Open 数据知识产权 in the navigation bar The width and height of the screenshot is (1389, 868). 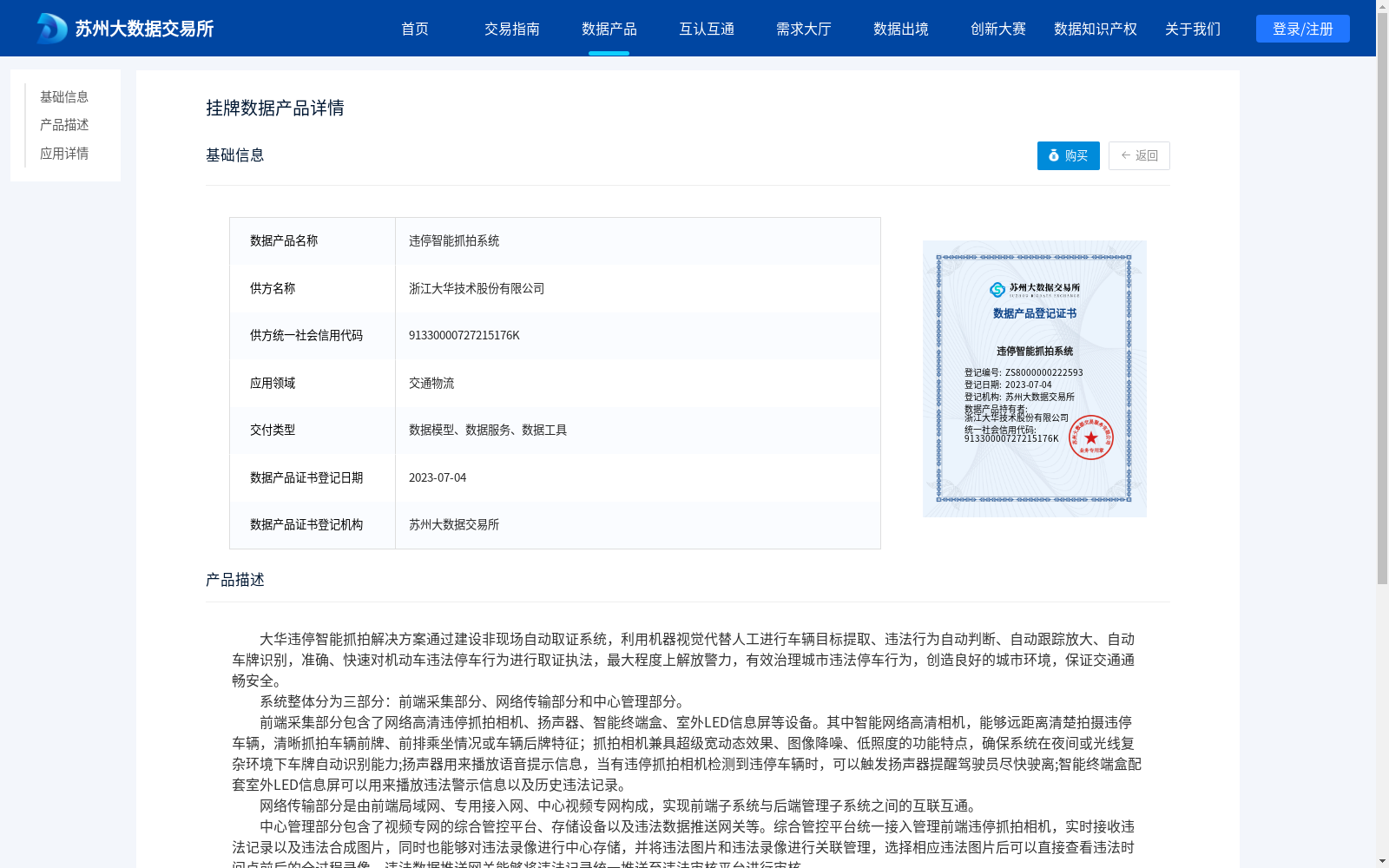1096,29
